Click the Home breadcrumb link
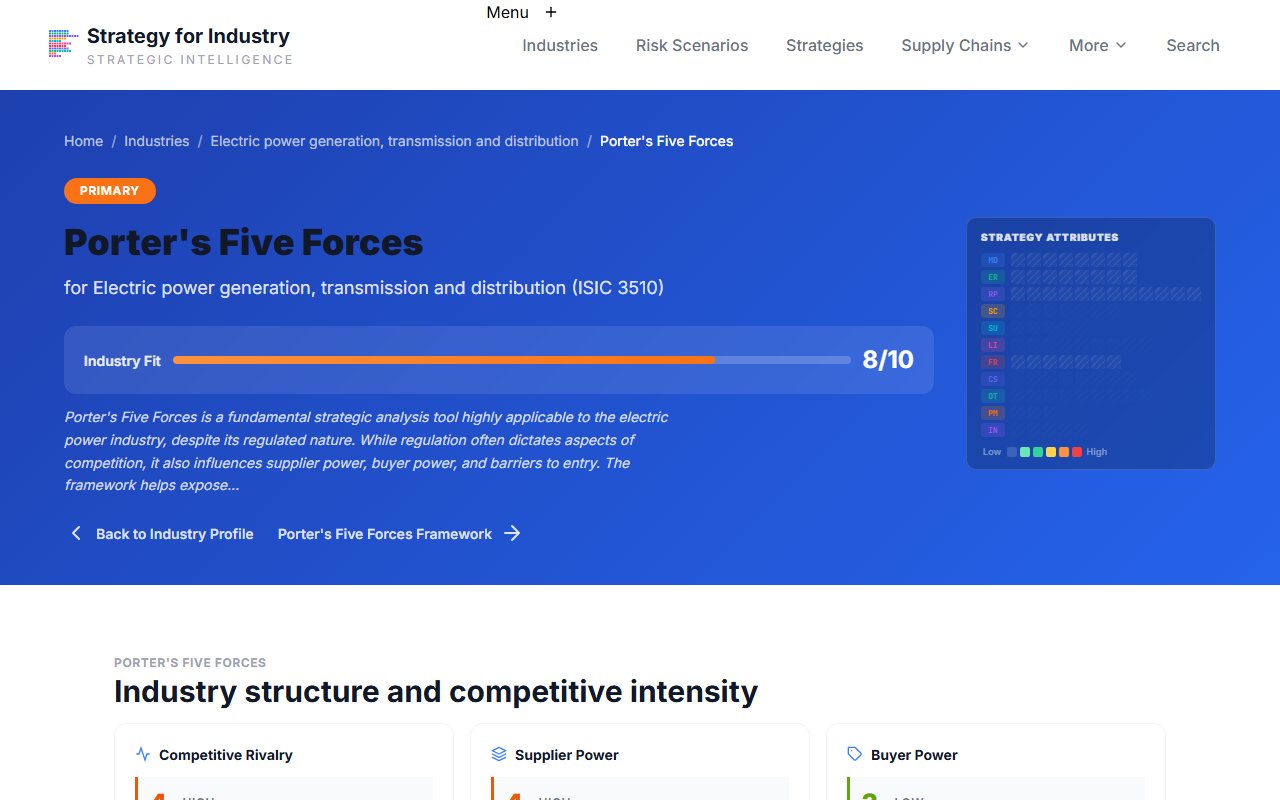Image resolution: width=1280 pixels, height=800 pixels. (83, 141)
